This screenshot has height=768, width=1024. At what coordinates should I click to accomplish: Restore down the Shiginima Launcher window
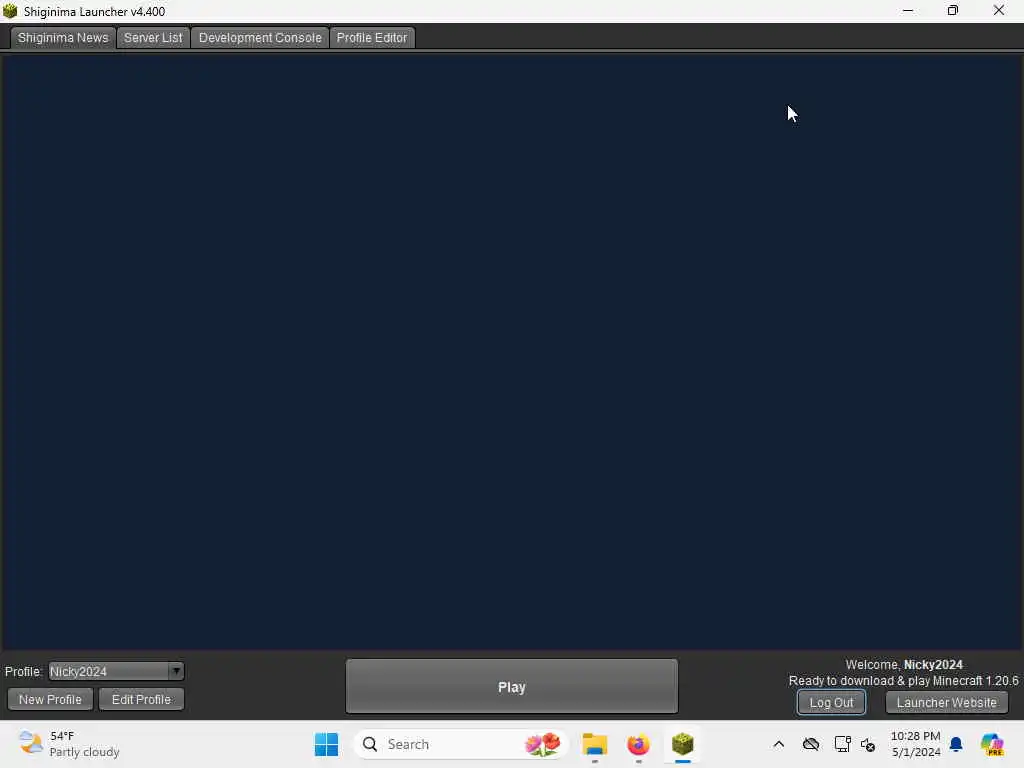[x=953, y=10]
